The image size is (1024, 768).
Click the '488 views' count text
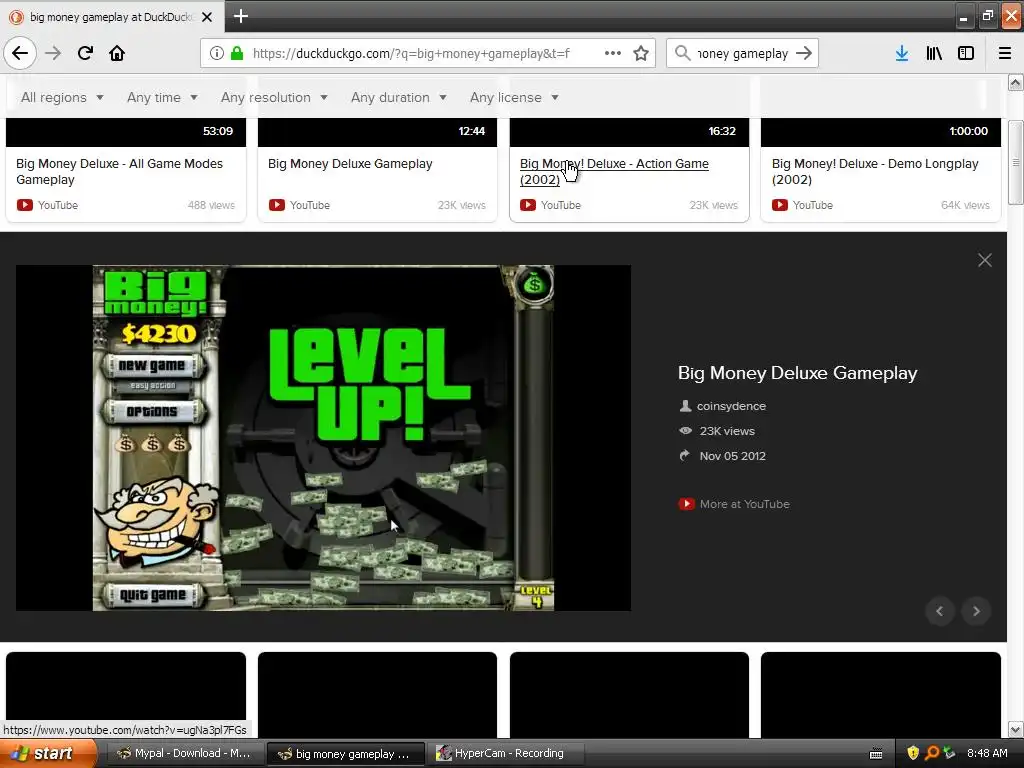[211, 205]
